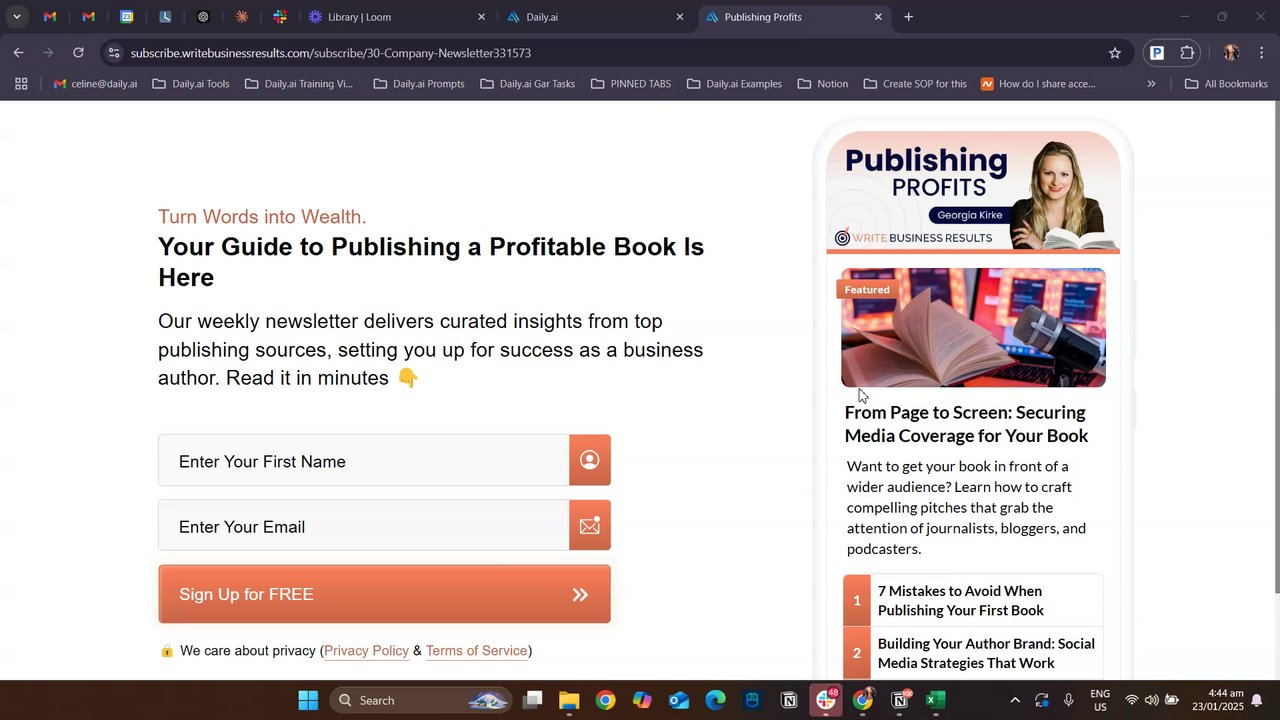The image size is (1280, 720).
Task: Open the blue P extension icon
Action: pos(1157,53)
